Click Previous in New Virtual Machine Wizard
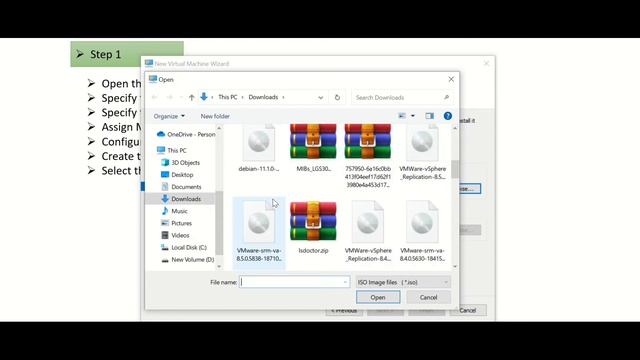 [344, 312]
